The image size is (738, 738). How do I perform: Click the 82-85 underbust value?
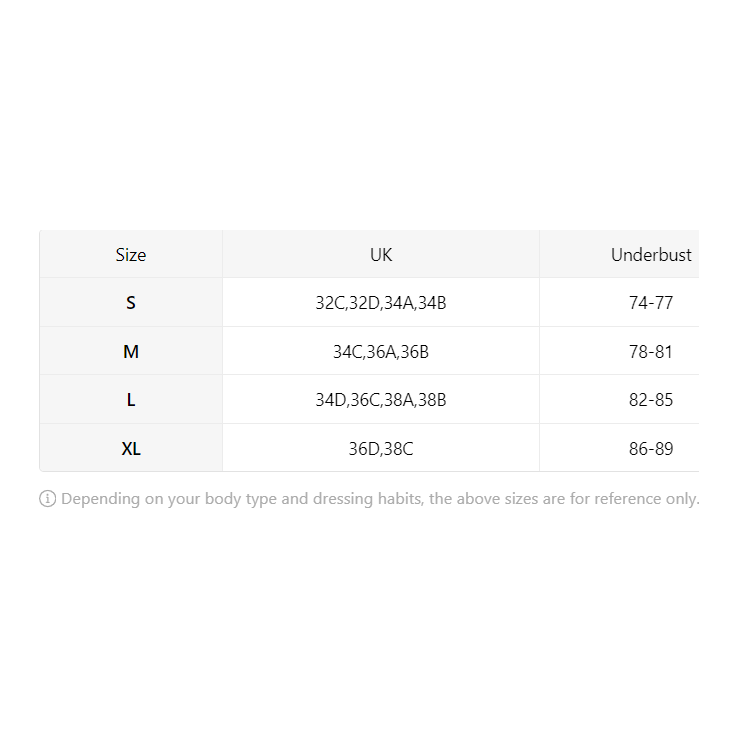click(x=651, y=400)
